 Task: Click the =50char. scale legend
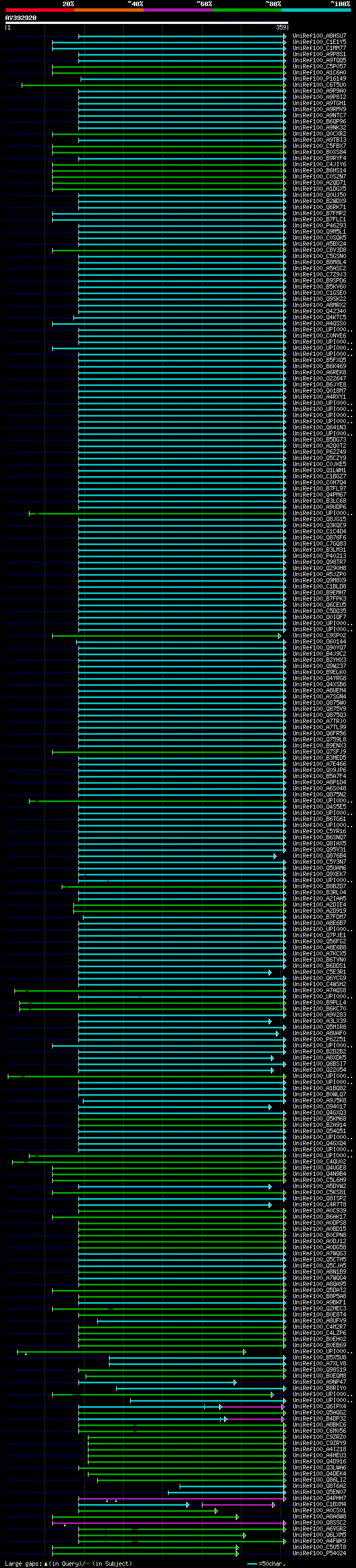click(x=265, y=1563)
